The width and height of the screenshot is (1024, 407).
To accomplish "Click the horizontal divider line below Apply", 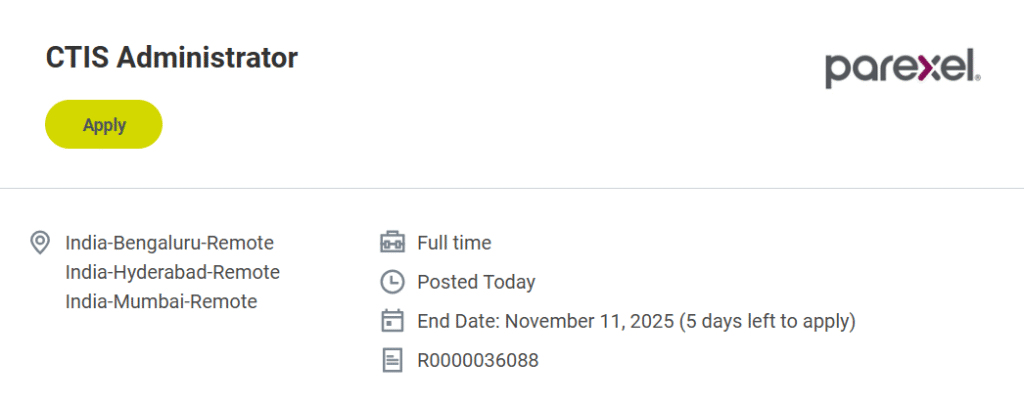I will [x=512, y=188].
